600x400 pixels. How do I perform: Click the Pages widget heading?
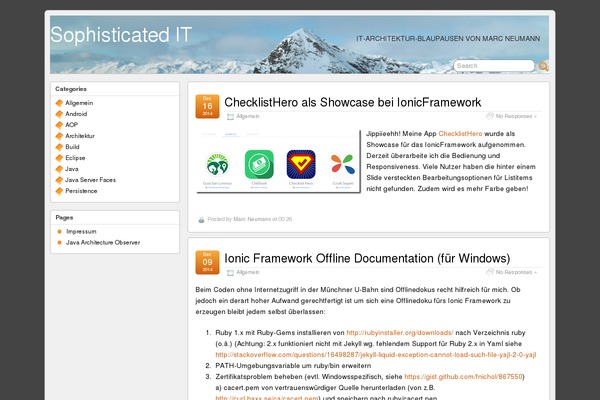(64, 217)
